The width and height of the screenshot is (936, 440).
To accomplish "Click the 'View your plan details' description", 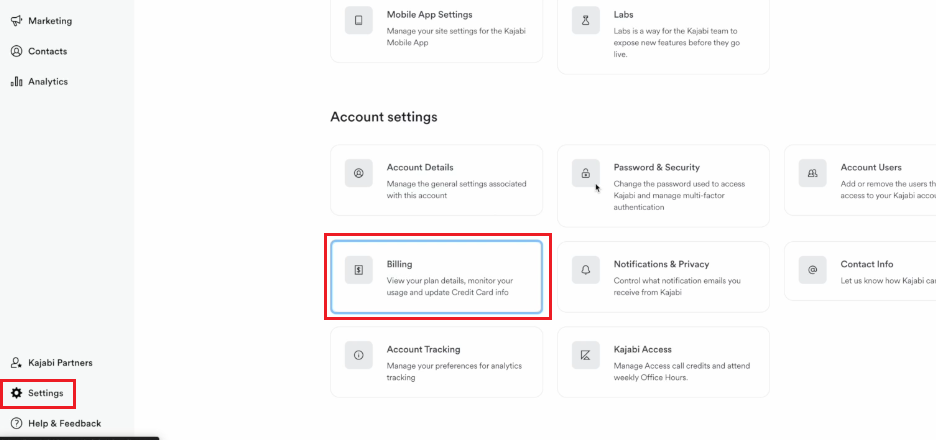I will pyautogui.click(x=450, y=287).
